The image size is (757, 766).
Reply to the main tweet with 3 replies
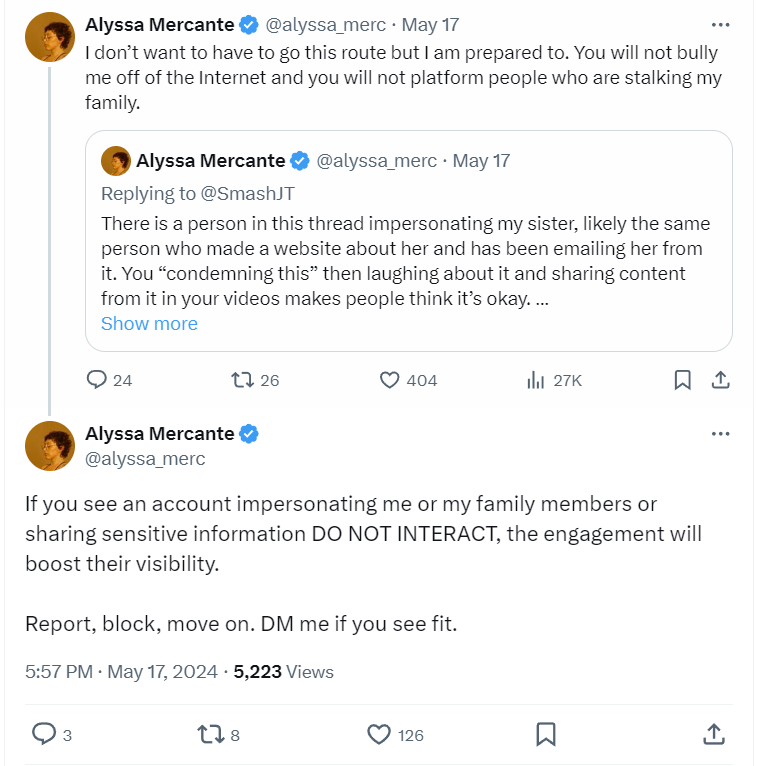tap(43, 735)
